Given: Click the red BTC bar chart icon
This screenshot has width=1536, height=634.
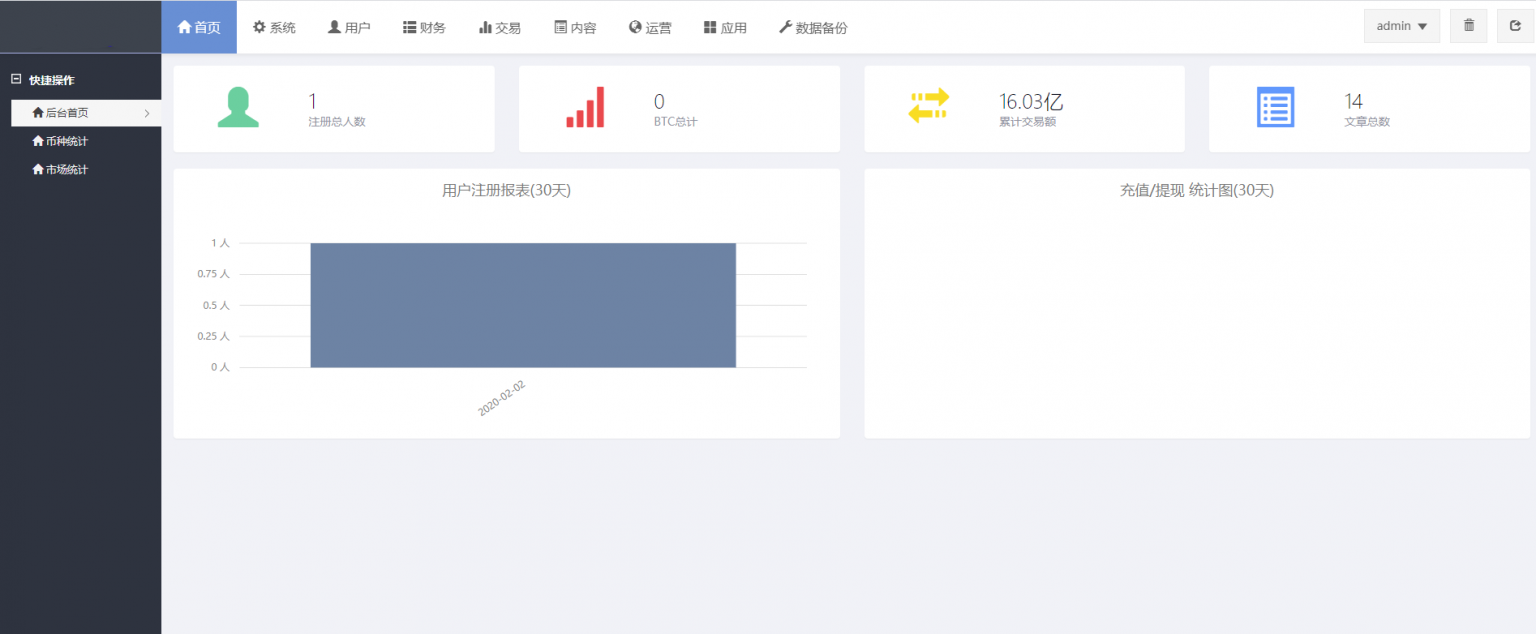Looking at the screenshot, I should pyautogui.click(x=585, y=108).
